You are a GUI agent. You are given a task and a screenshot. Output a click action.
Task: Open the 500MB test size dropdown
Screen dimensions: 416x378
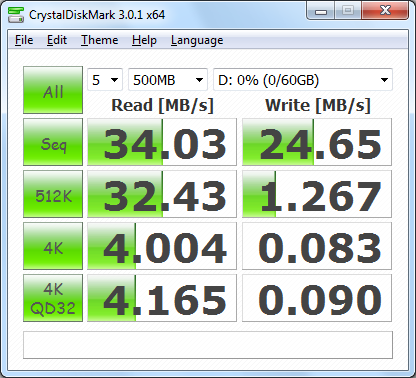point(168,80)
